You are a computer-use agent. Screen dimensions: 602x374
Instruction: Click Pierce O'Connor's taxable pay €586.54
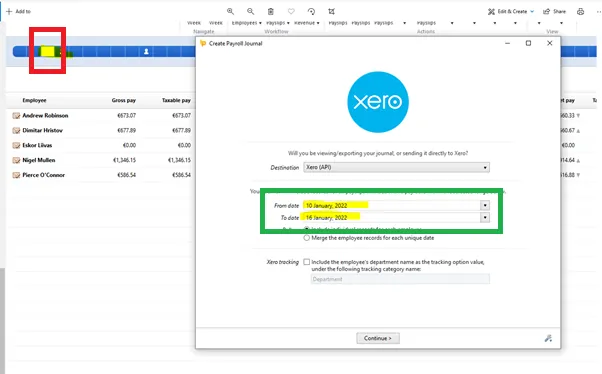182,175
